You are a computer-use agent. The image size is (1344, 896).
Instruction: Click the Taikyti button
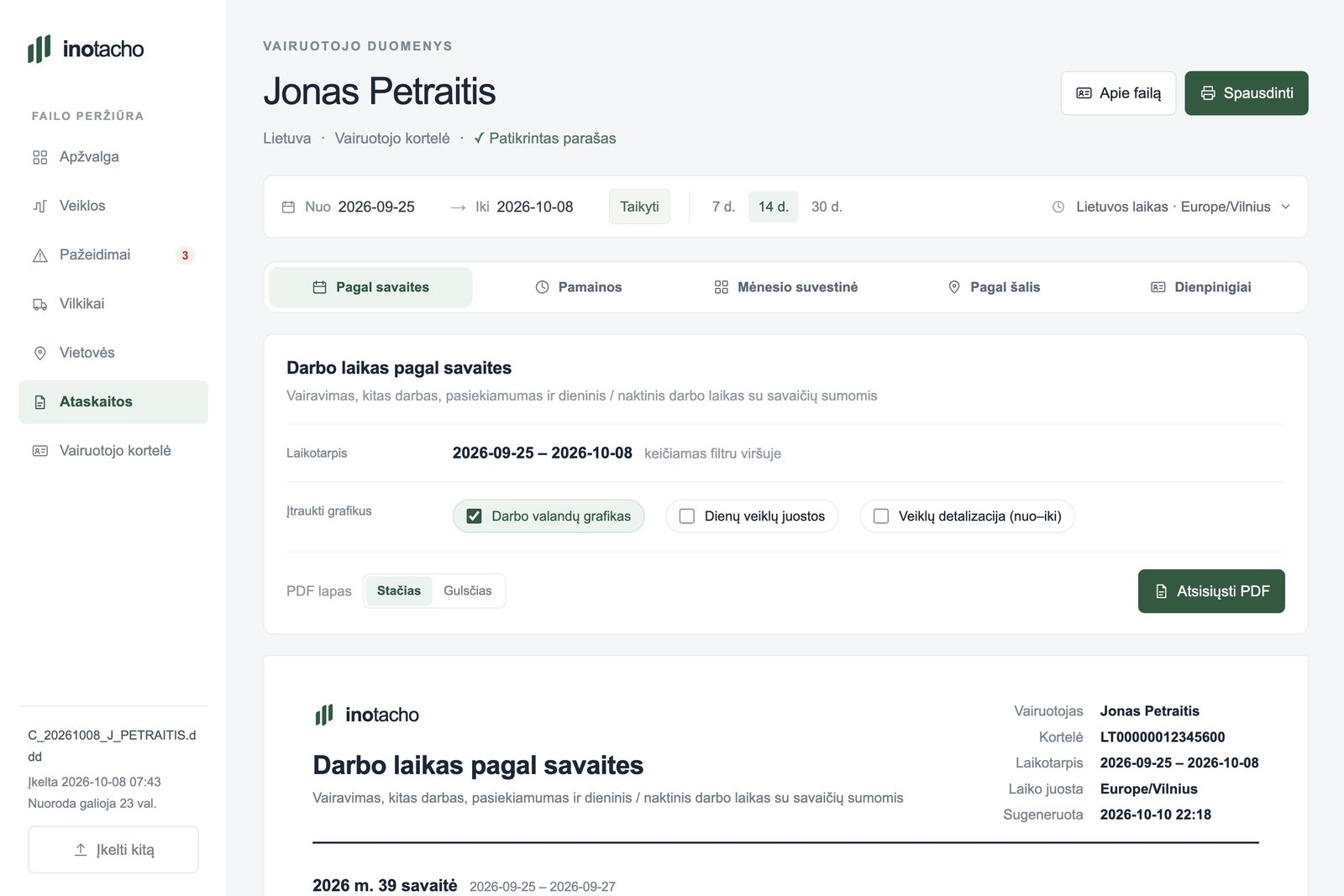click(639, 207)
